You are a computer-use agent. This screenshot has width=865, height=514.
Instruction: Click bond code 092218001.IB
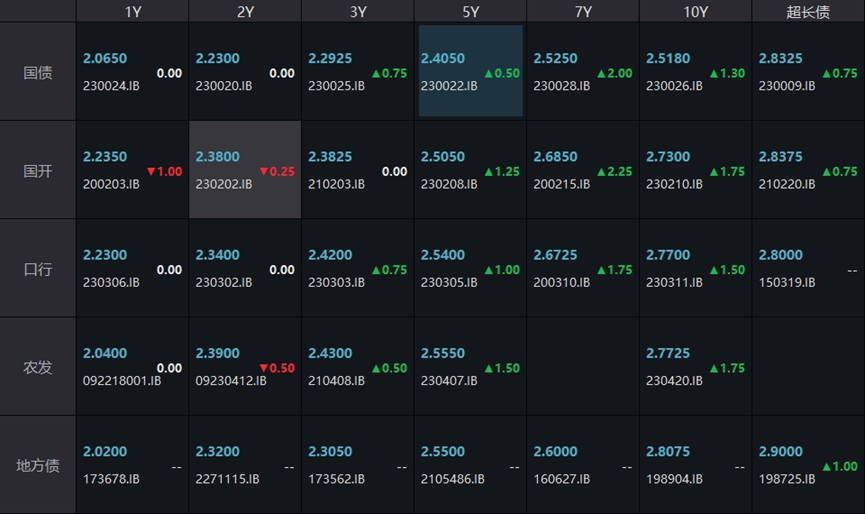click(122, 381)
